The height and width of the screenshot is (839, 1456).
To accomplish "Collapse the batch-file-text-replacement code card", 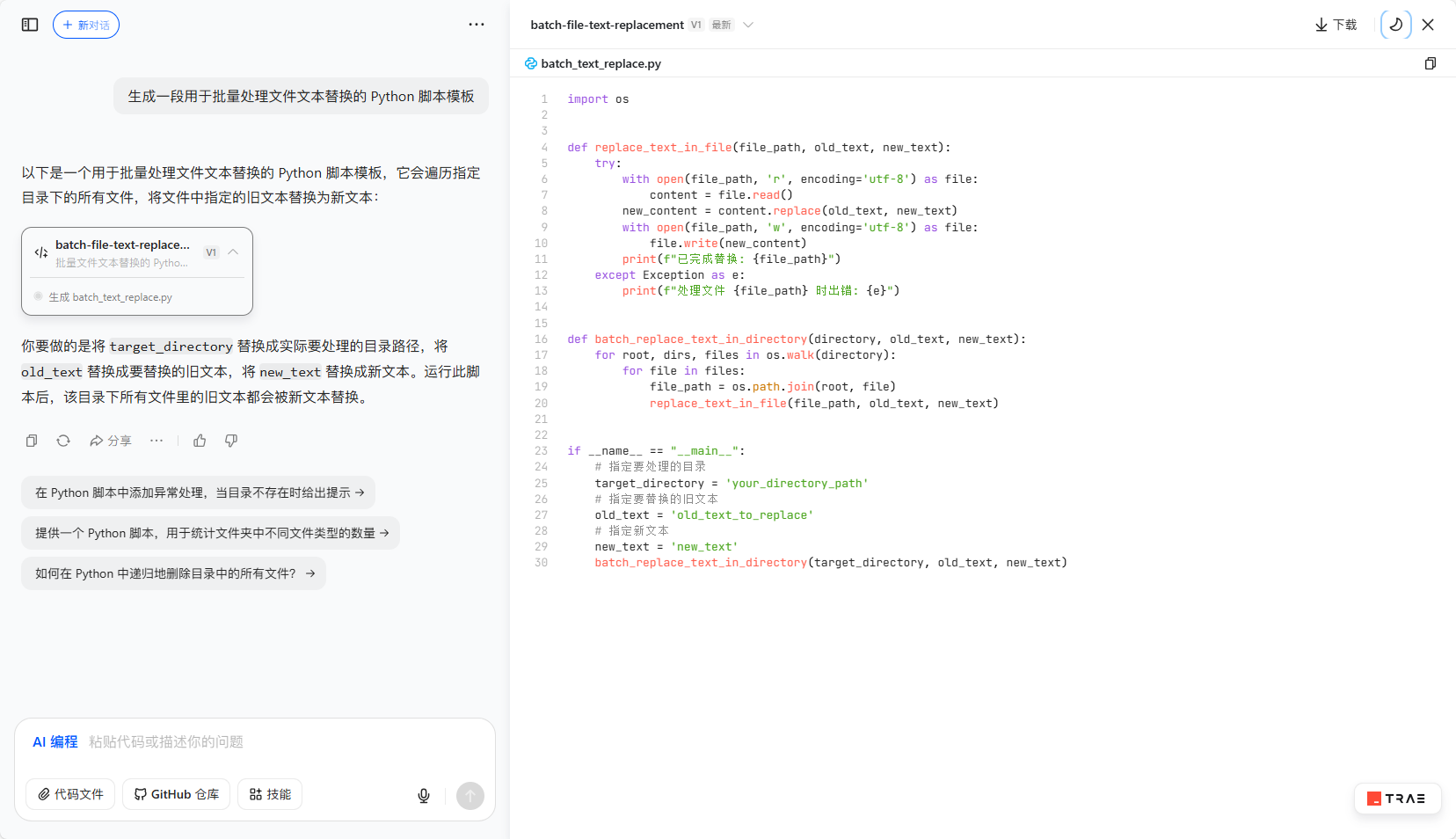I will point(233,252).
